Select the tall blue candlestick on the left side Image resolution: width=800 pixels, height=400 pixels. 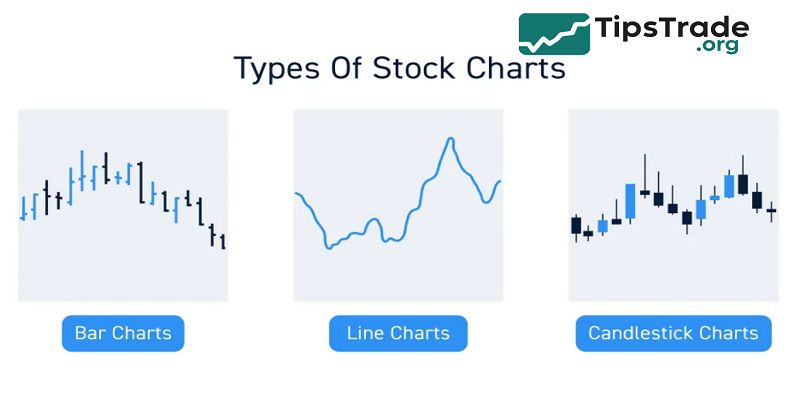[x=630, y=200]
